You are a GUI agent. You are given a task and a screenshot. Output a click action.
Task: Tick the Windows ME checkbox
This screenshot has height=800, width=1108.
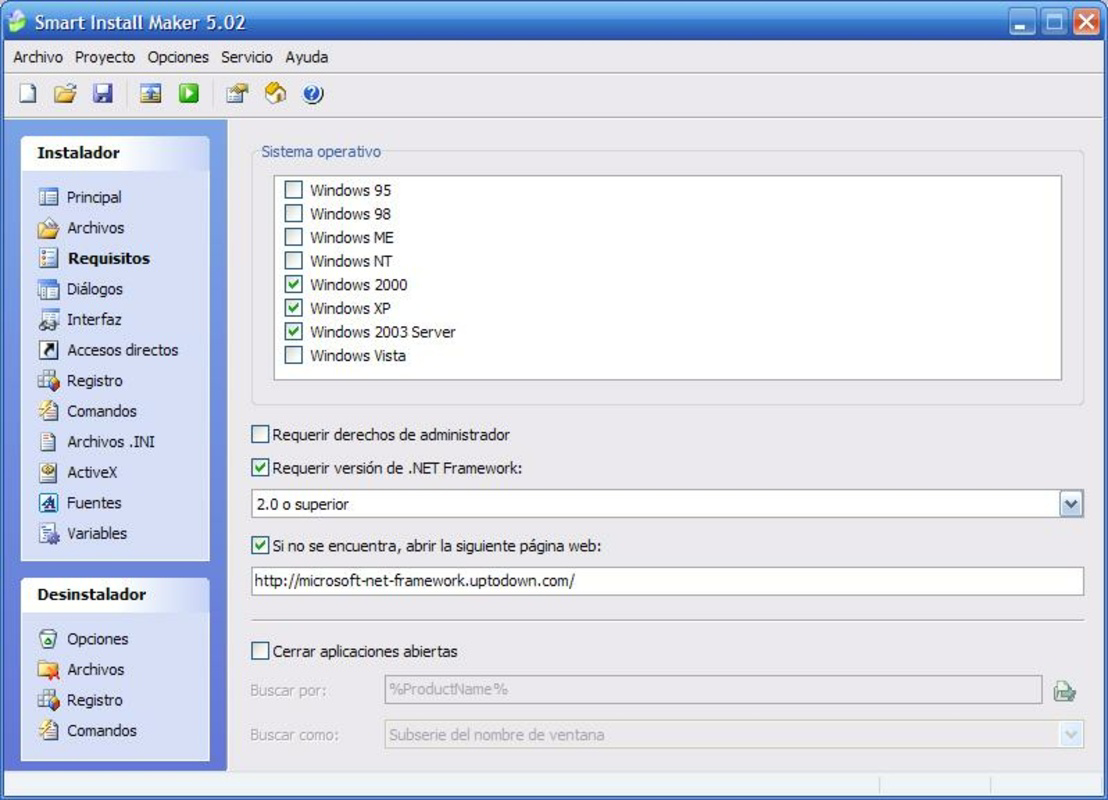[x=293, y=237]
